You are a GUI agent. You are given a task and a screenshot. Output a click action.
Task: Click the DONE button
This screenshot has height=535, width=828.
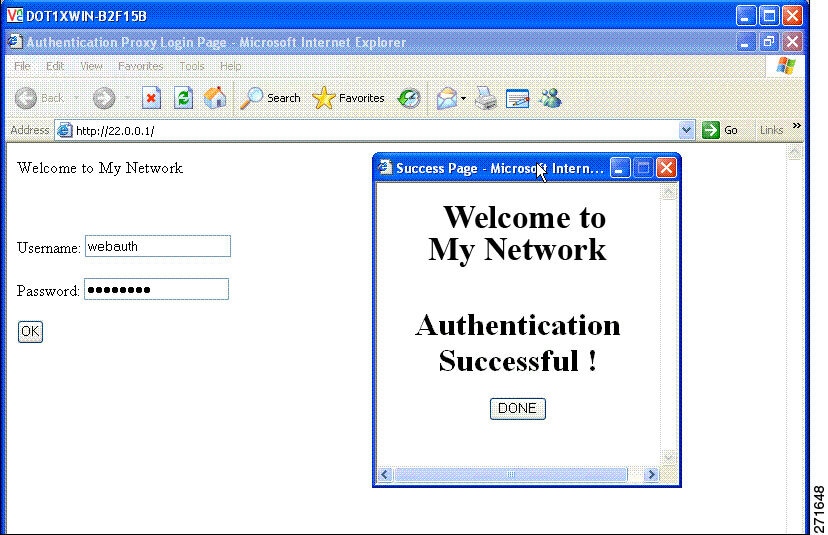pos(518,408)
